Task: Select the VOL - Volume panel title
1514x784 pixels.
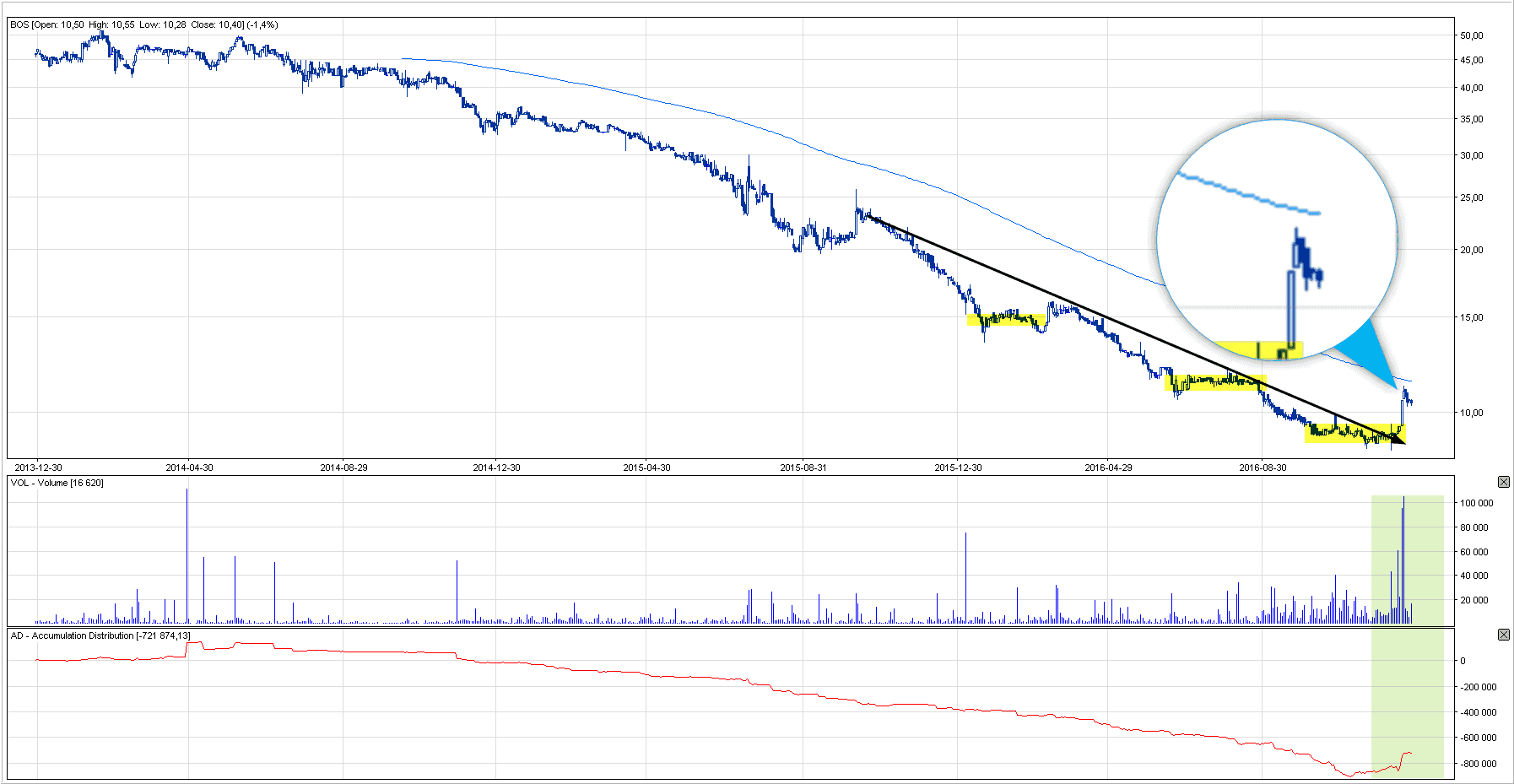Action: coord(57,483)
